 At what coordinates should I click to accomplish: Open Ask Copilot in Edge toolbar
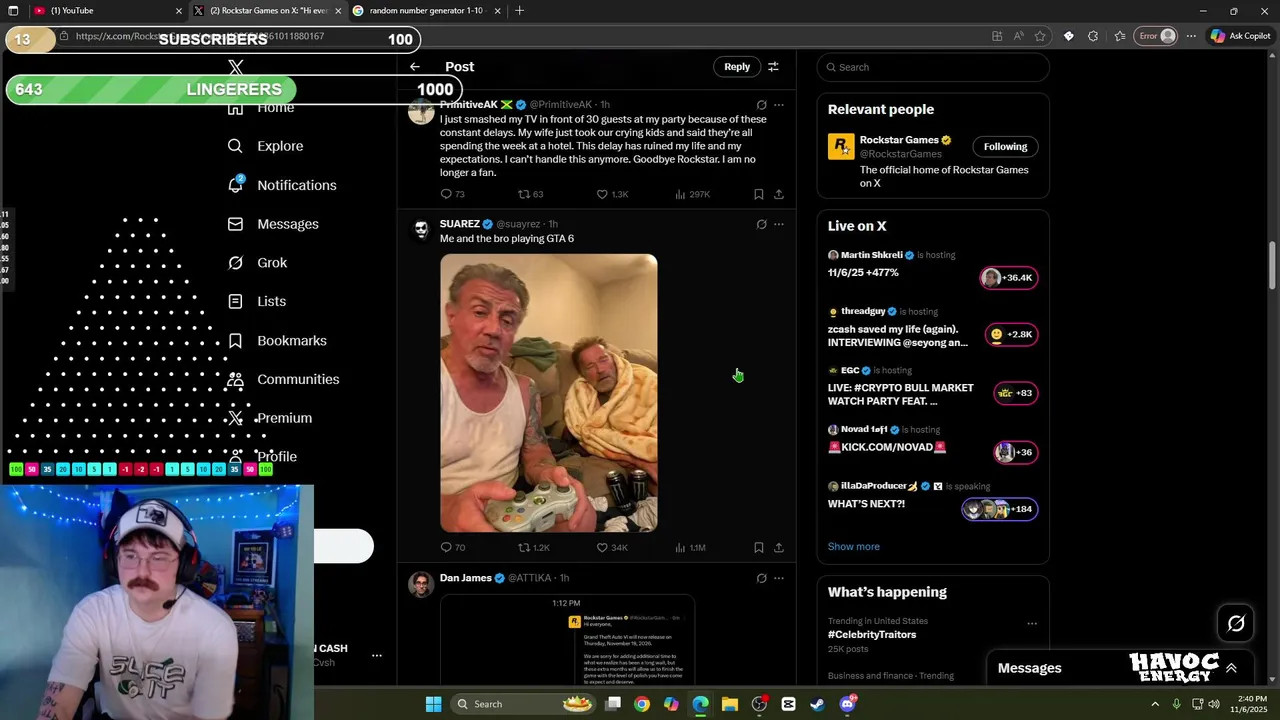pyautogui.click(x=1240, y=36)
